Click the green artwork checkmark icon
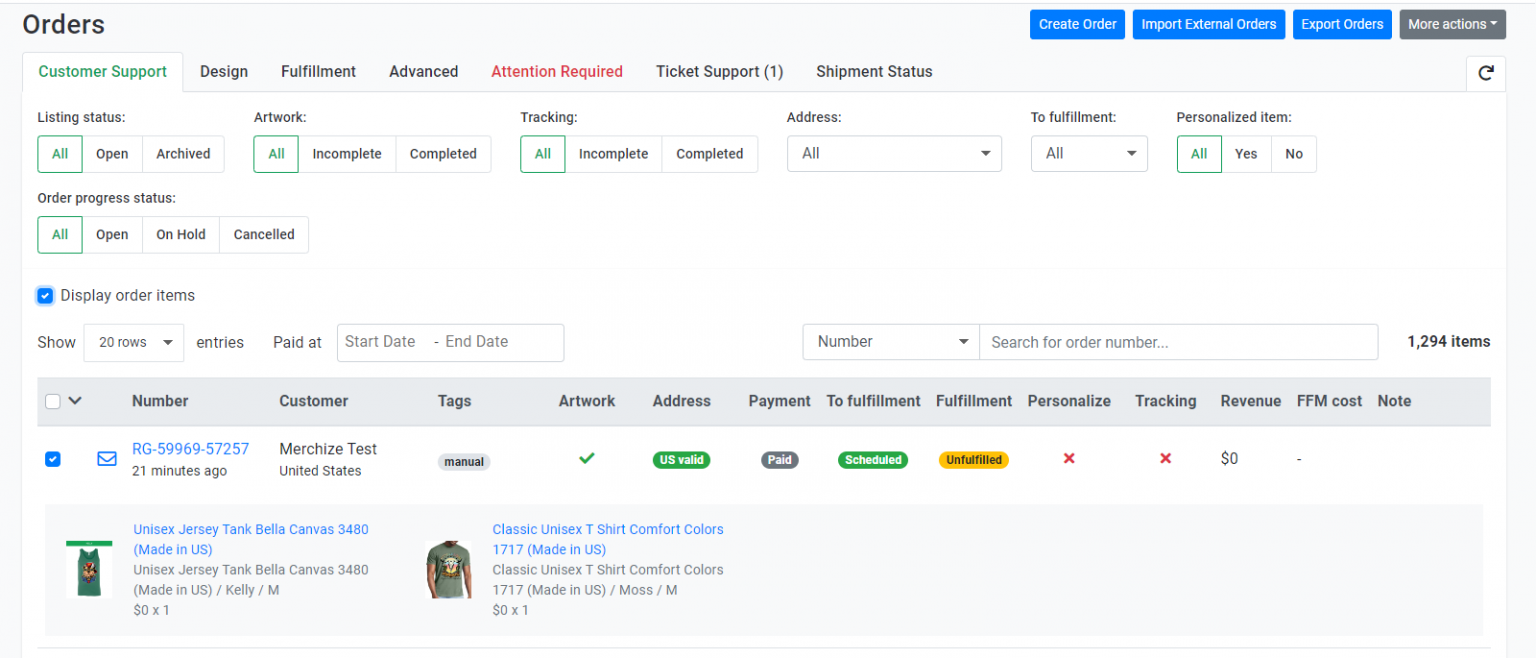 click(587, 458)
